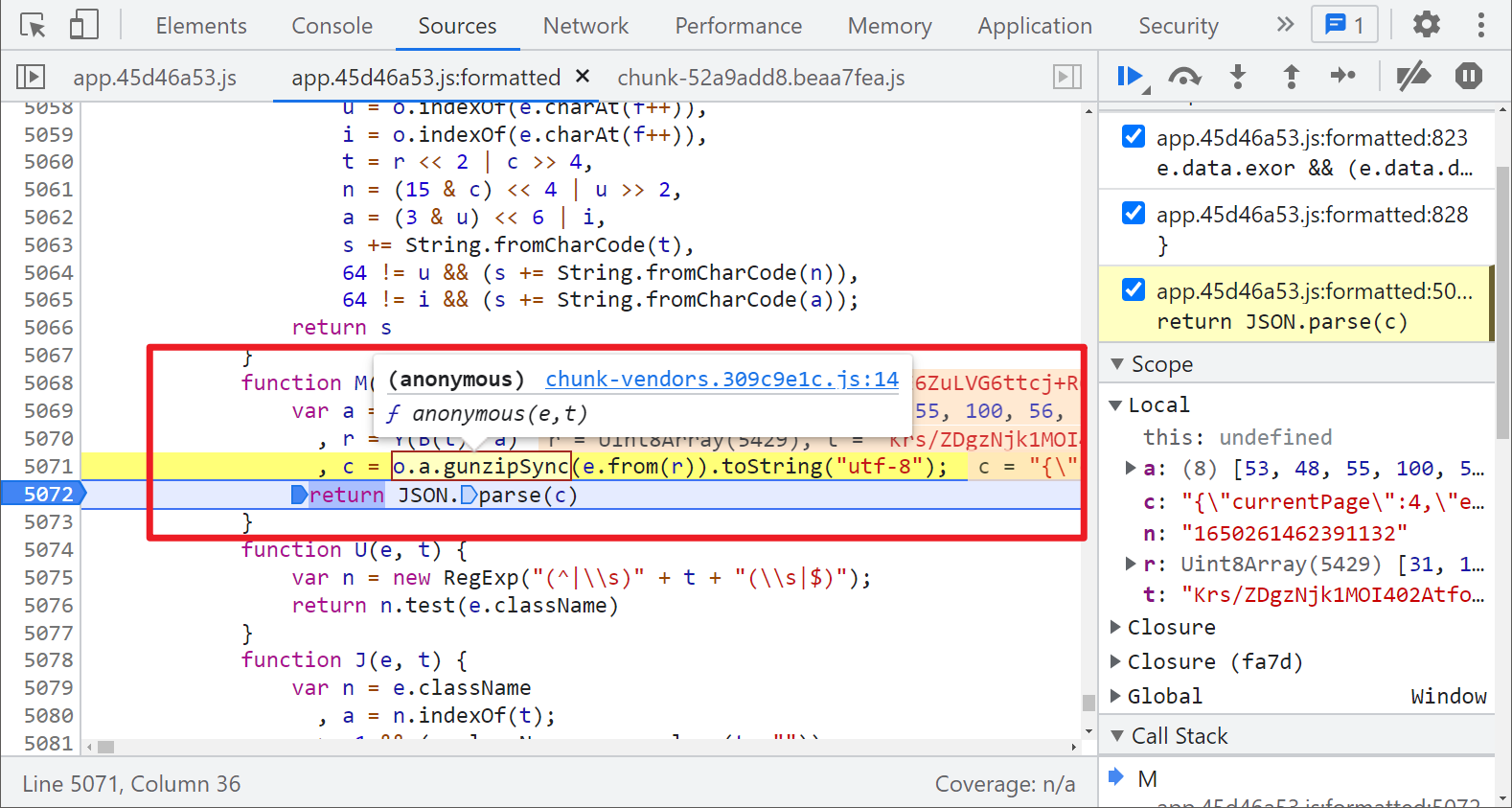
Task: Step over next function call
Action: coord(1184,77)
